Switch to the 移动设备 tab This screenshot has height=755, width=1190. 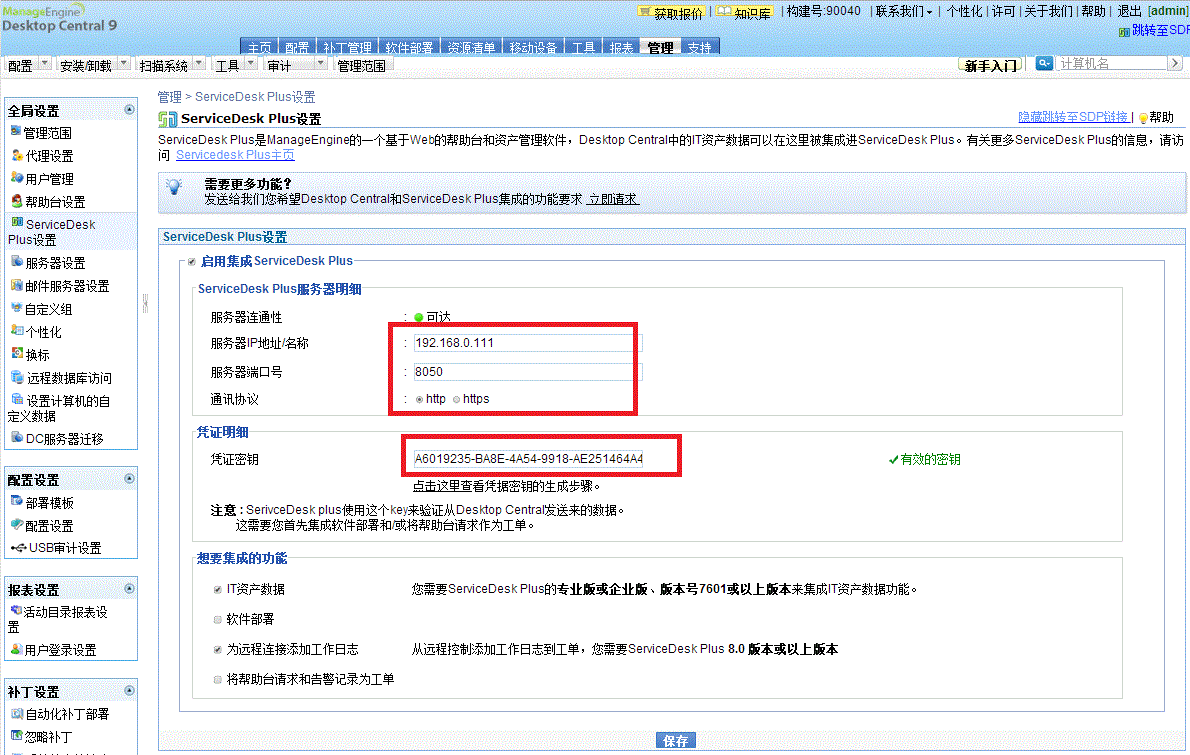click(x=534, y=47)
